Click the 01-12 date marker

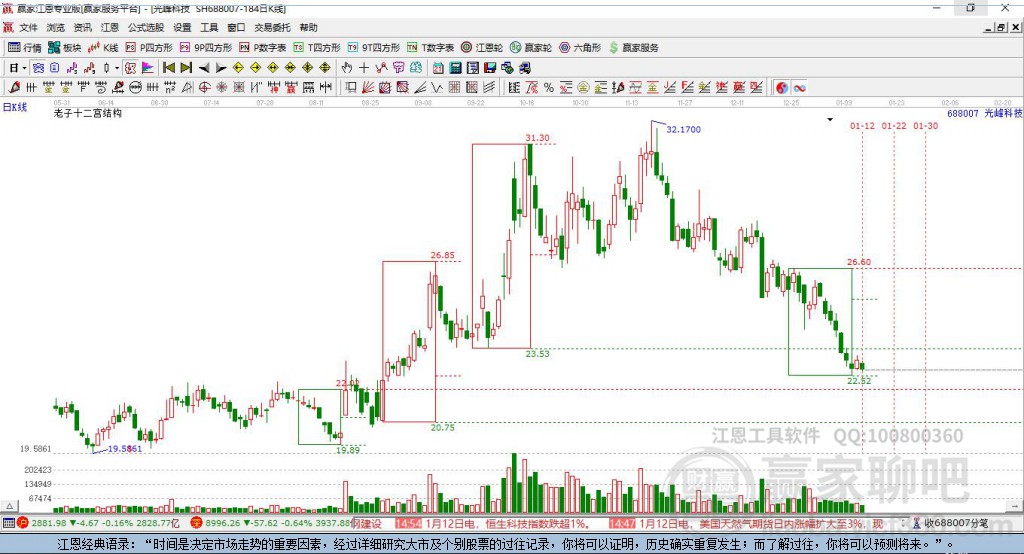(862, 126)
